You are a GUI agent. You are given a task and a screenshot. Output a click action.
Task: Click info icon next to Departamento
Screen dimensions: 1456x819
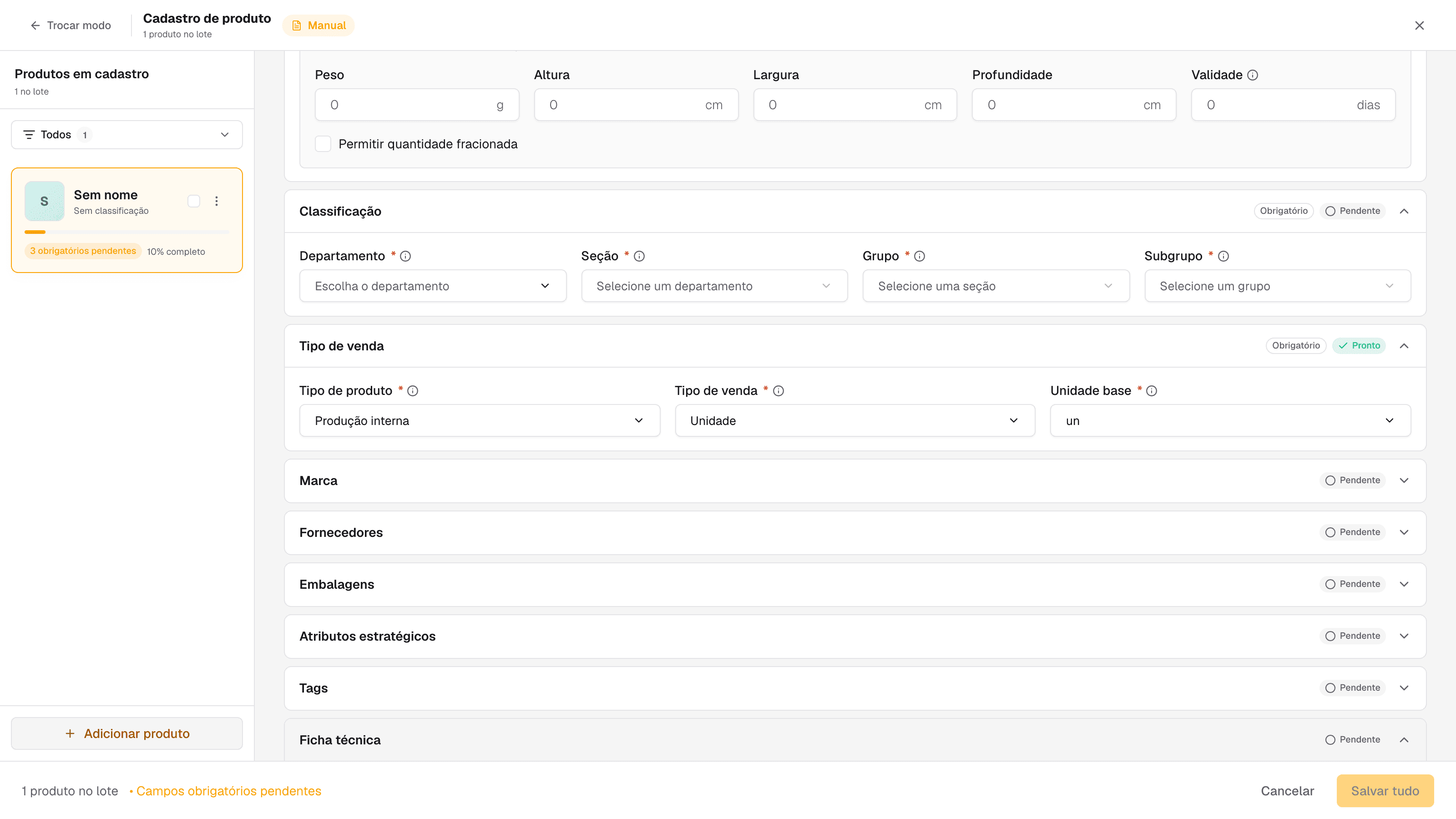pyautogui.click(x=405, y=256)
